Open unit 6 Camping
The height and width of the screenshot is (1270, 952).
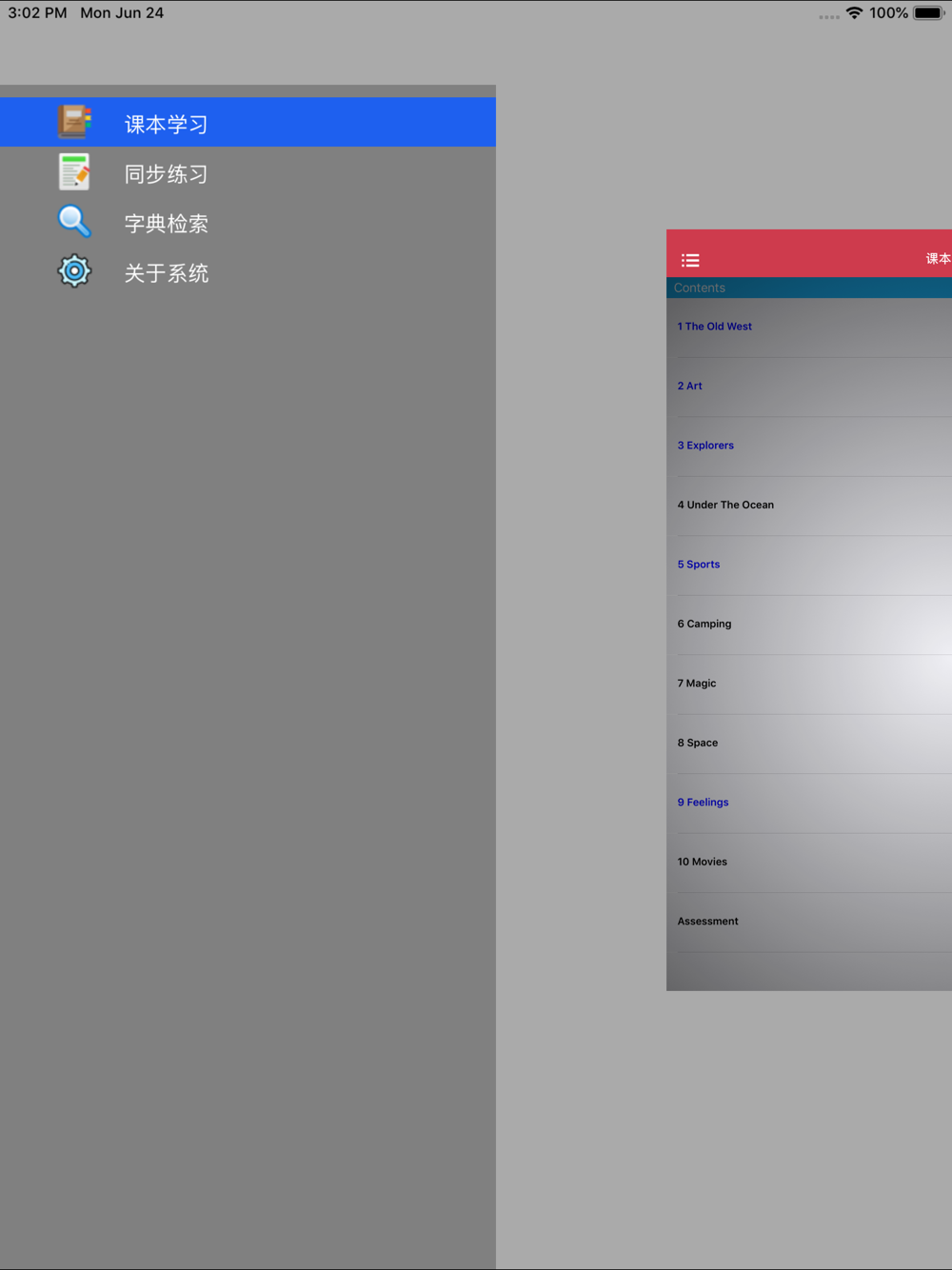(704, 625)
